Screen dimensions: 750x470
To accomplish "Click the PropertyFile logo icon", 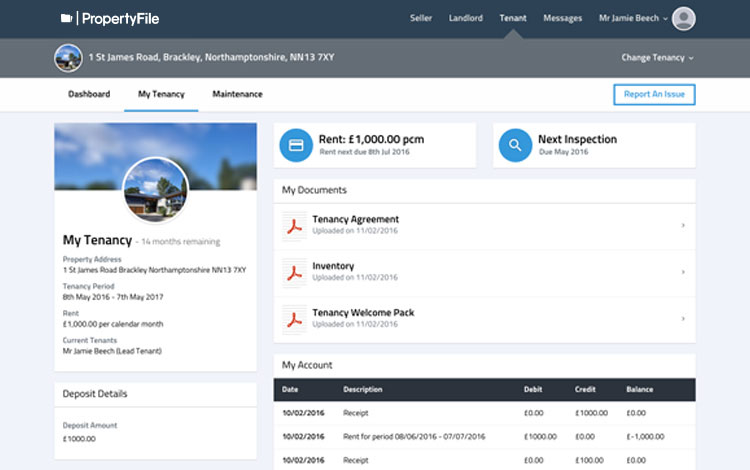I will pos(66,18).
